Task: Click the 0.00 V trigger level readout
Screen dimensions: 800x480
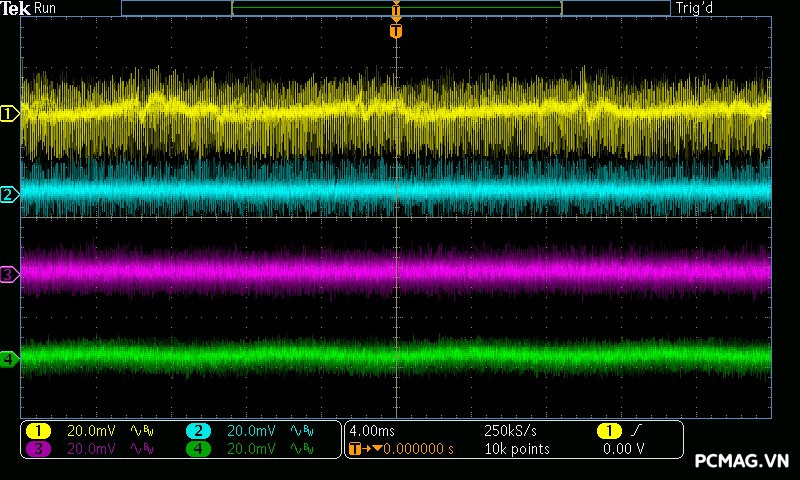Action: click(x=623, y=449)
